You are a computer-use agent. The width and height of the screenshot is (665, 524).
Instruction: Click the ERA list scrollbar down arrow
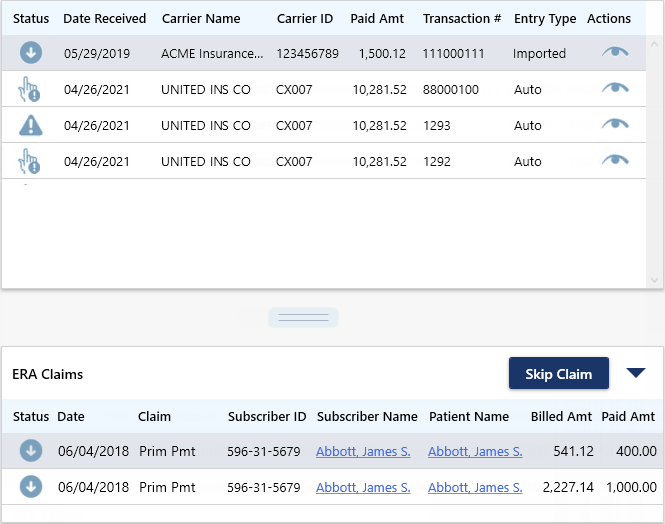(x=654, y=280)
